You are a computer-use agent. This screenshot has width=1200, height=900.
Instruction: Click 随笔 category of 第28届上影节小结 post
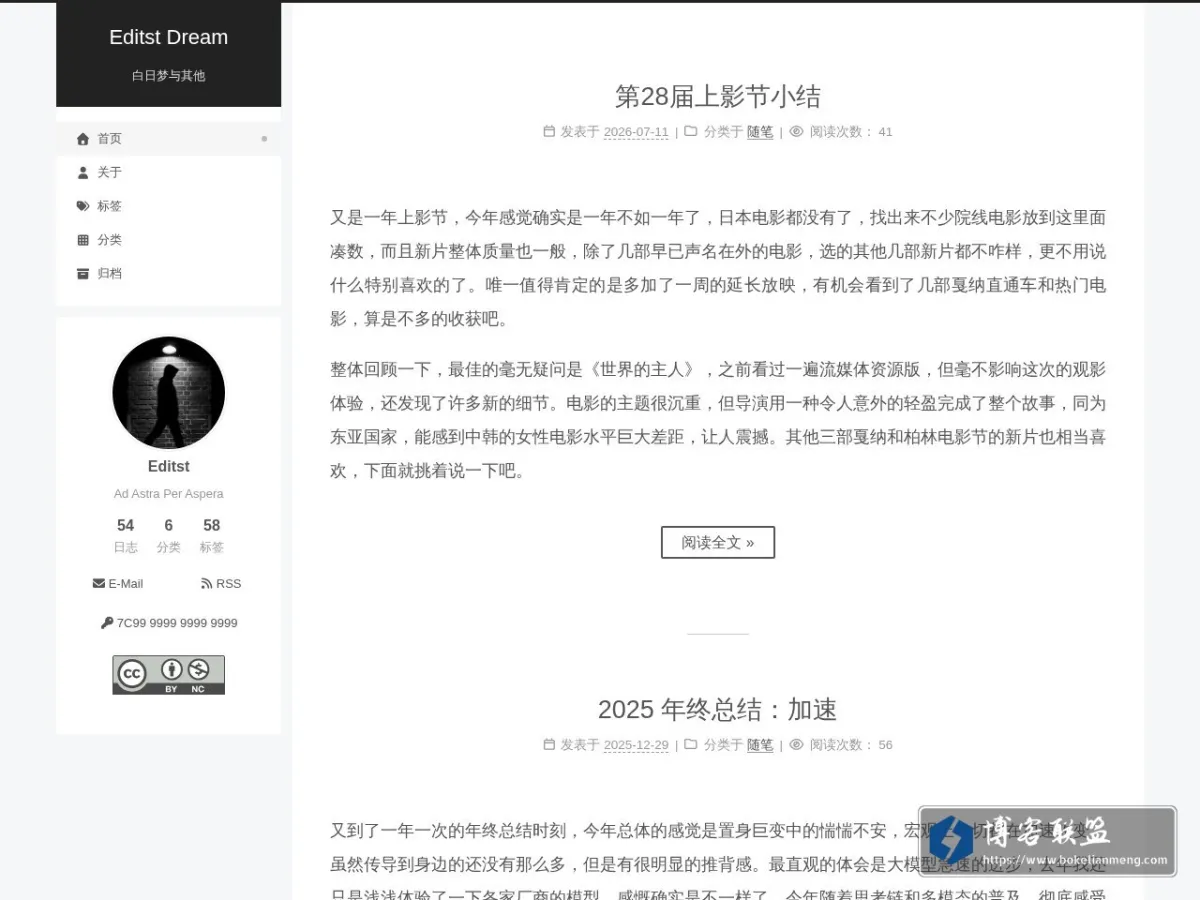(x=760, y=132)
